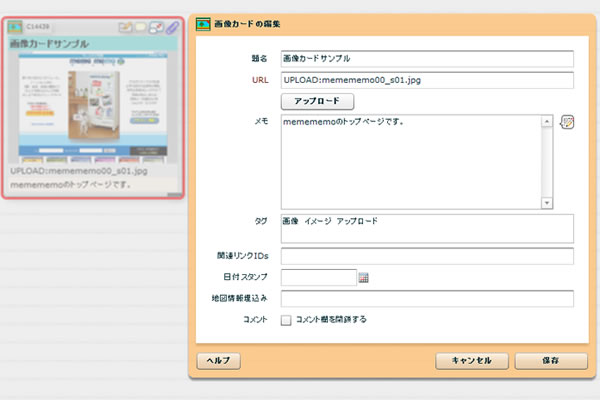Click the image card type icon on the card
Screen dimensions: 600x400
pos(16,28)
